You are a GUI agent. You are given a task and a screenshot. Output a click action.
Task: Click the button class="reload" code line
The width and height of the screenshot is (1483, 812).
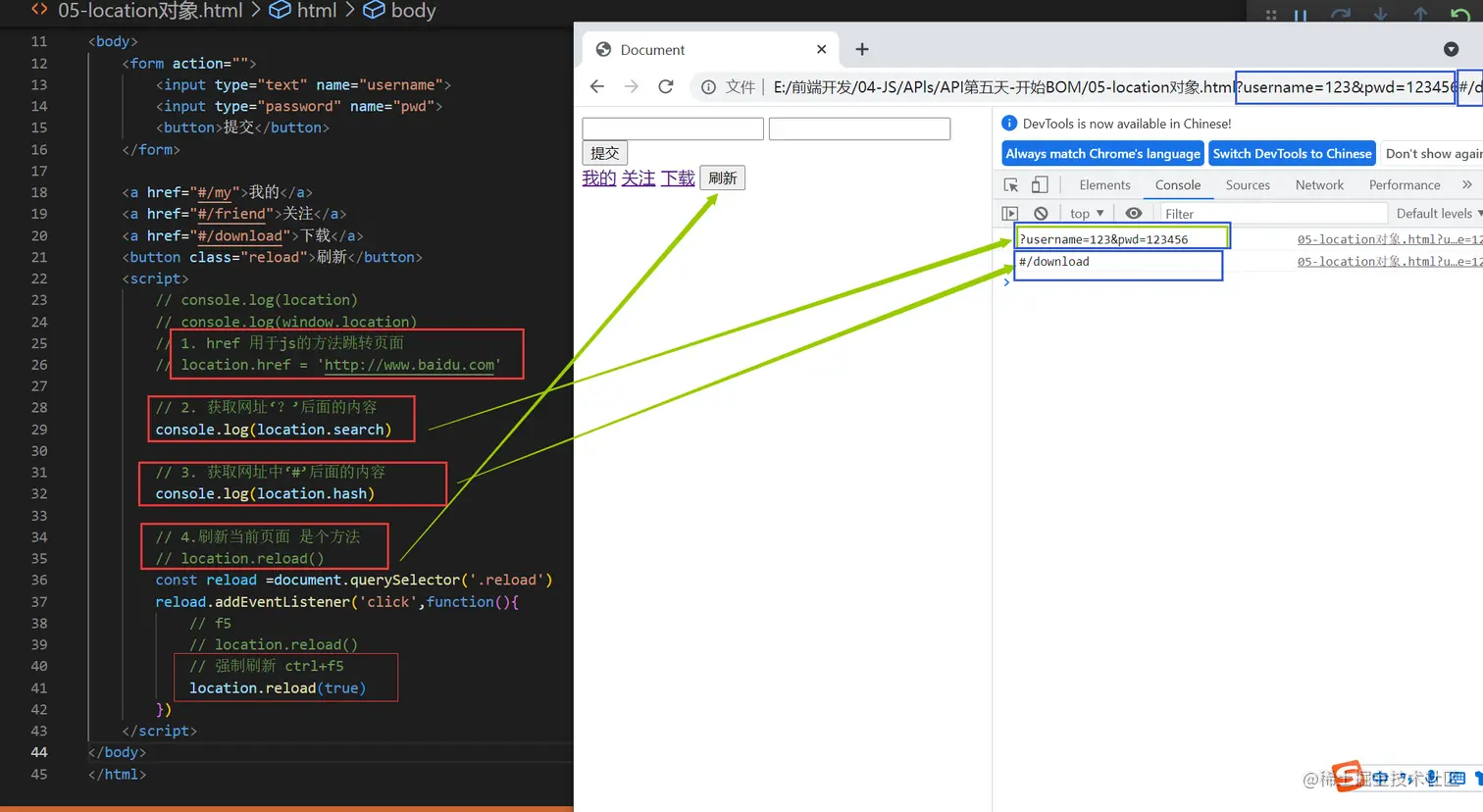[272, 257]
